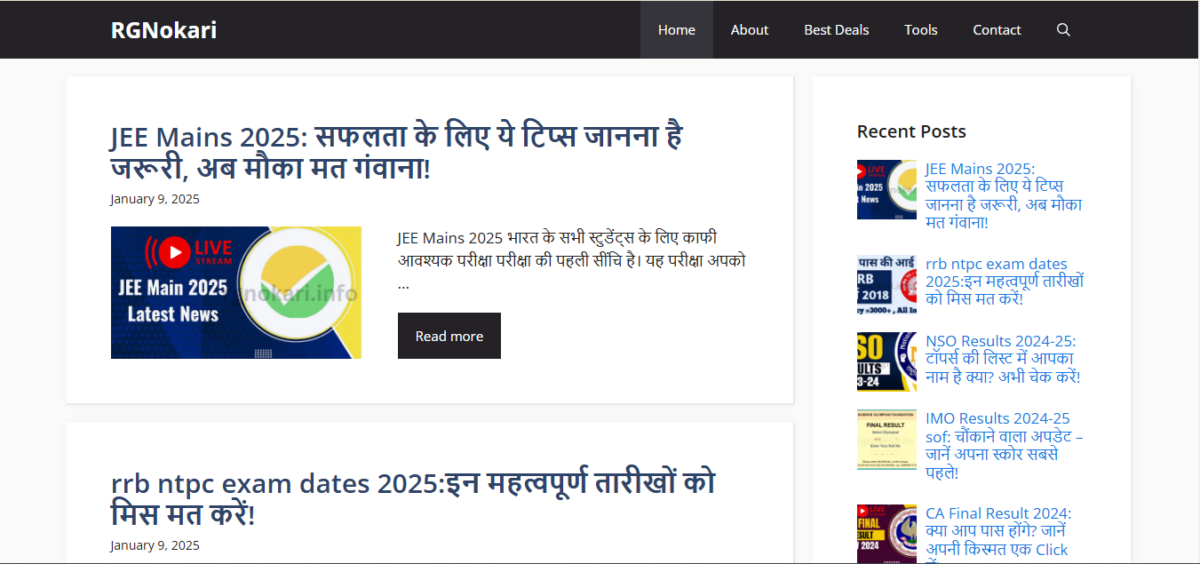
Task: Click sidebar NSO Results post thumbnail
Action: (887, 362)
